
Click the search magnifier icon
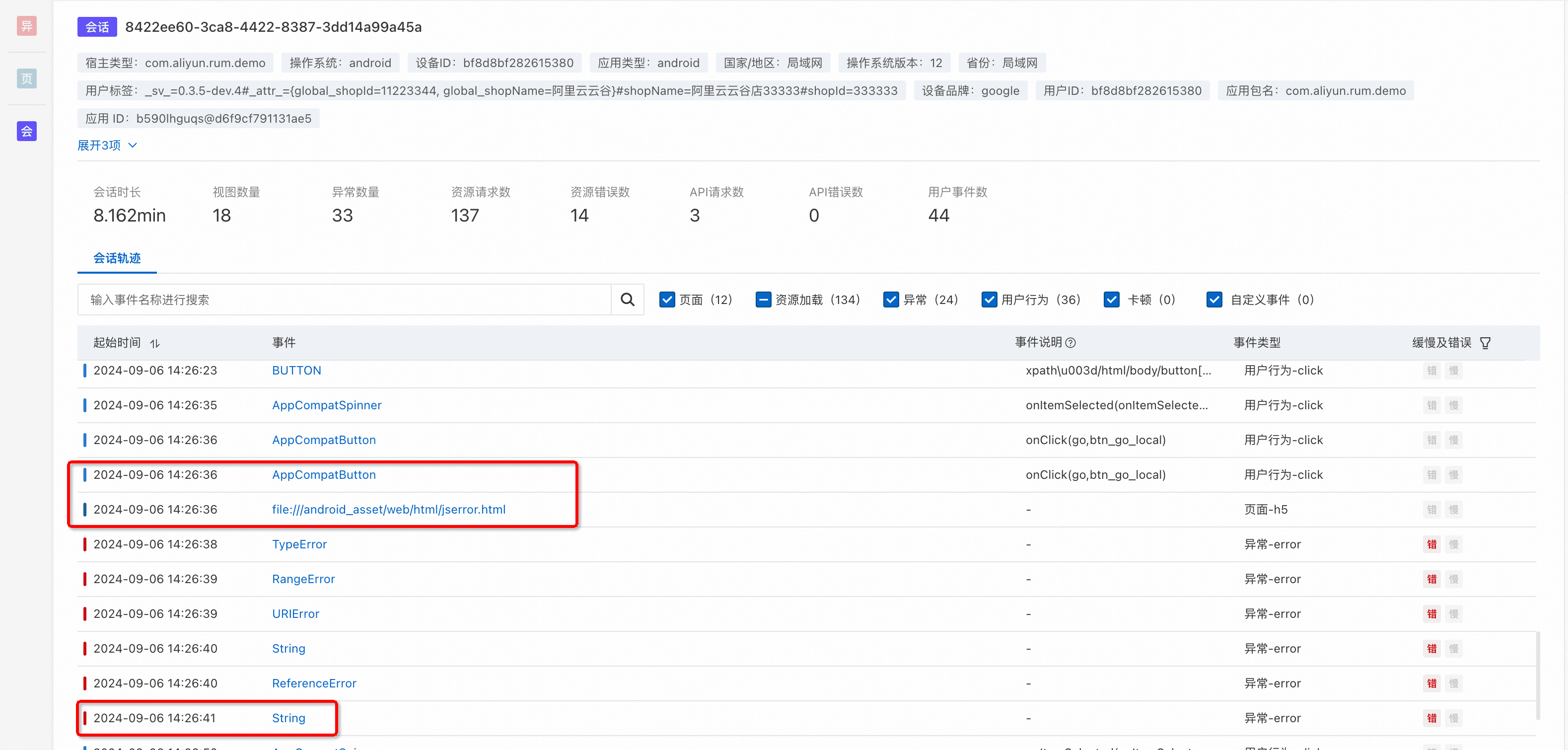[x=627, y=300]
